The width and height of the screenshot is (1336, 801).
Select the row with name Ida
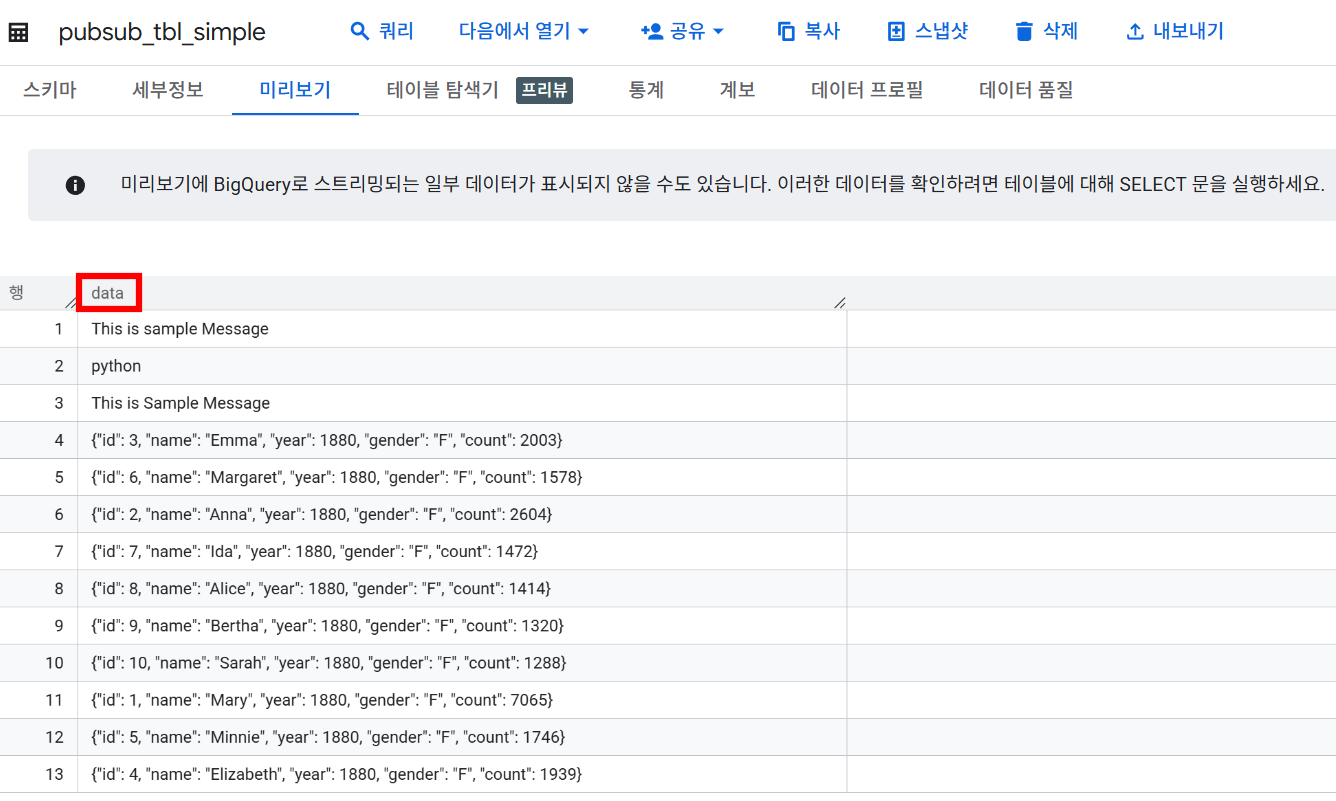(668, 551)
